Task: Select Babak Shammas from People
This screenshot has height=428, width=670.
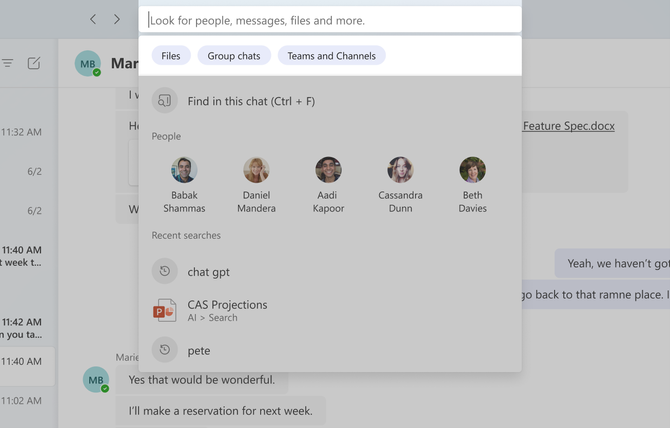Action: (184, 185)
